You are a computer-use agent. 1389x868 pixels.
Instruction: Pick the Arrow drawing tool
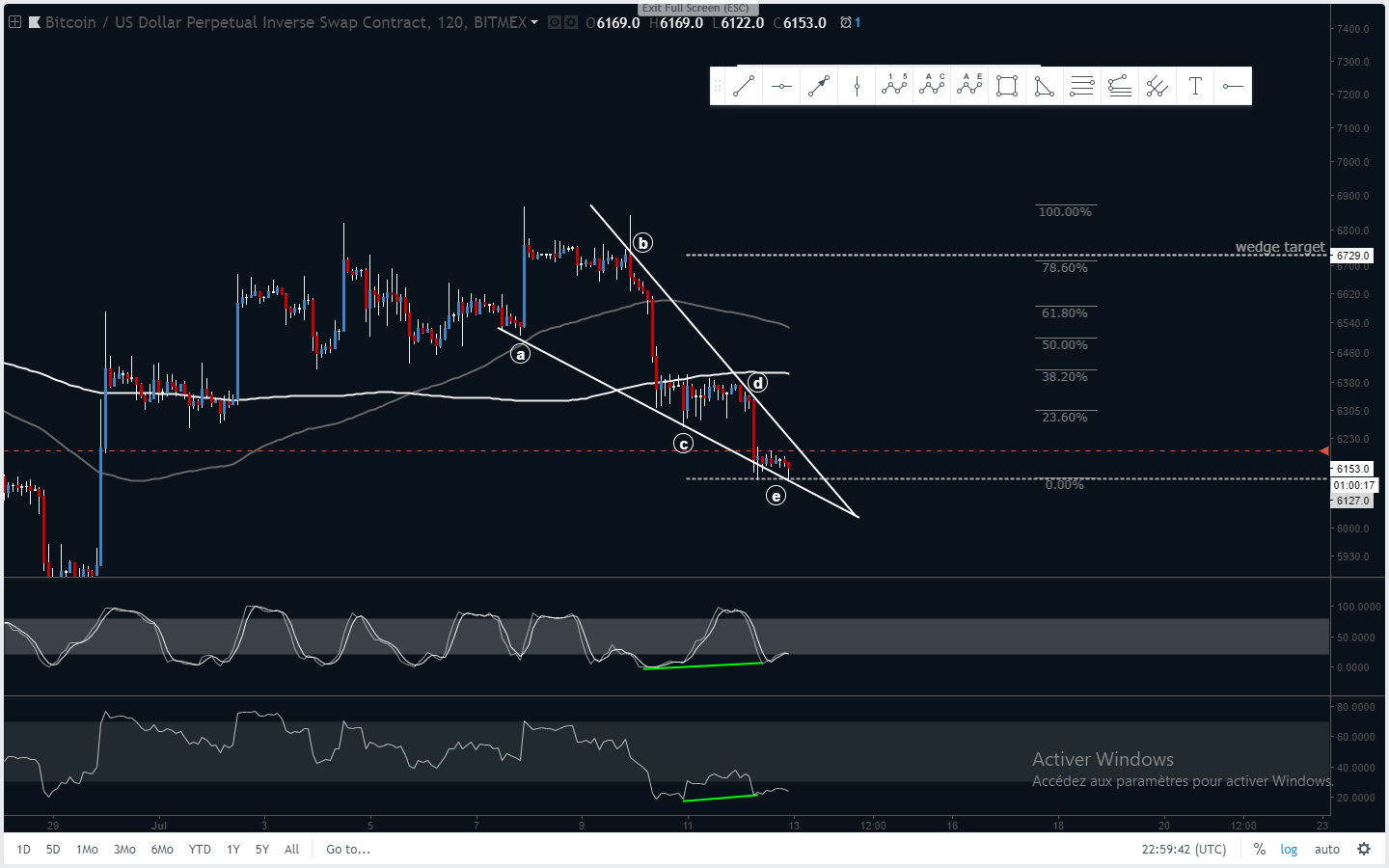click(x=819, y=87)
